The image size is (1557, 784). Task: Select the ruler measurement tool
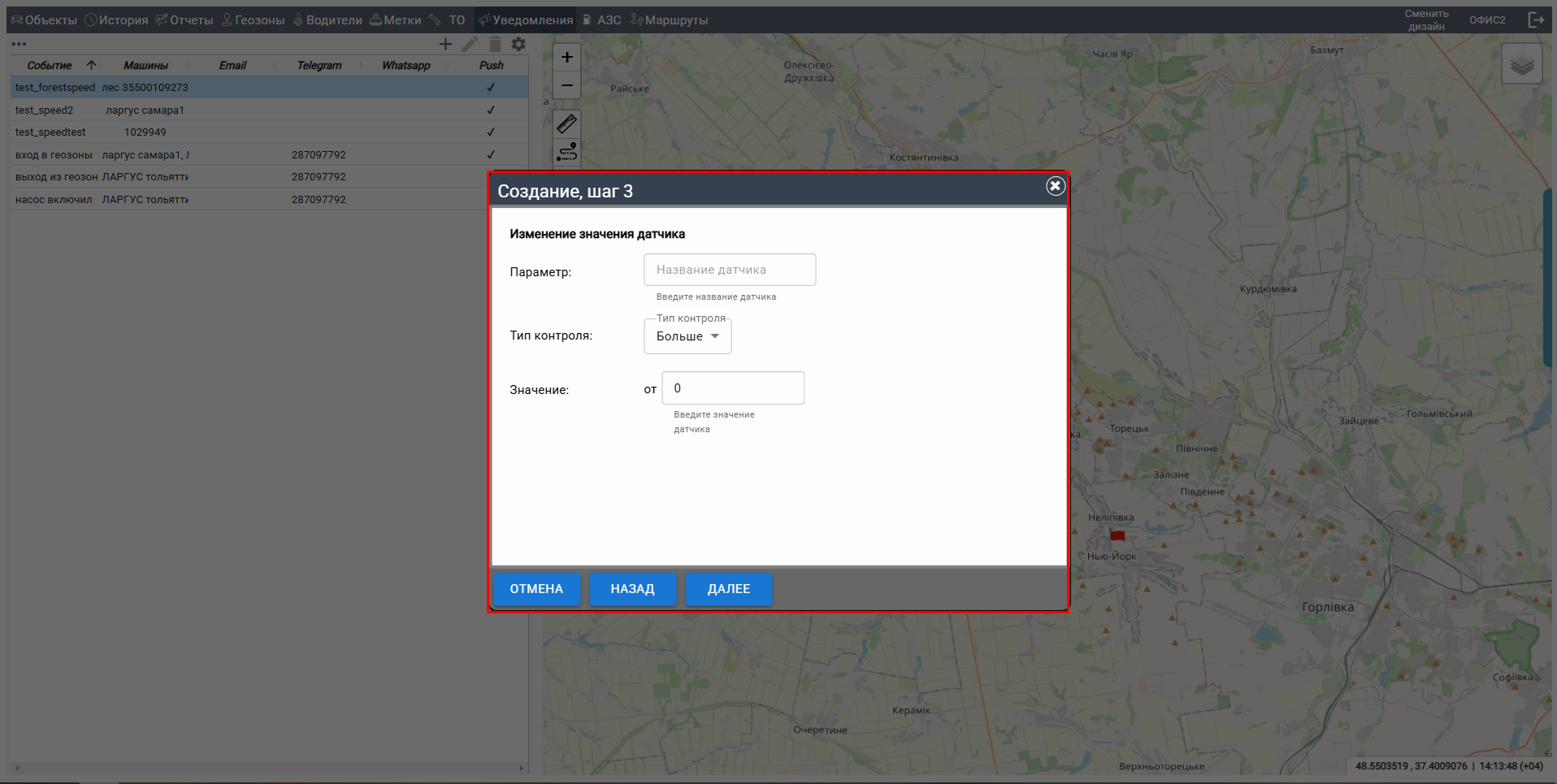(567, 123)
